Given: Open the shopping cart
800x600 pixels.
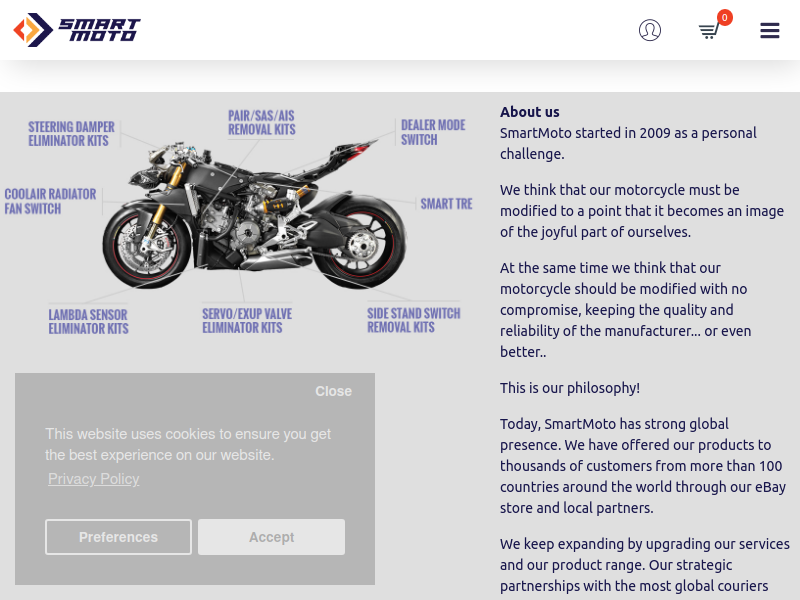Looking at the screenshot, I should point(709,32).
